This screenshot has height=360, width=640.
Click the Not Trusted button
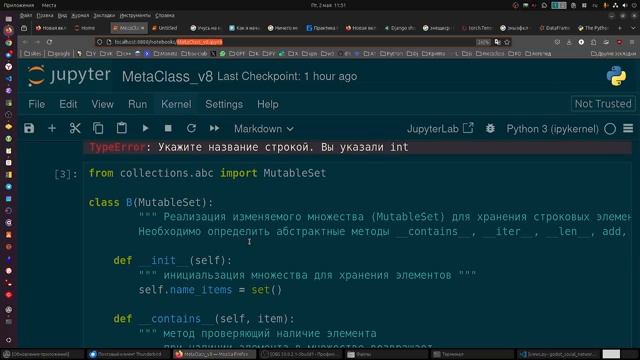(x=603, y=104)
